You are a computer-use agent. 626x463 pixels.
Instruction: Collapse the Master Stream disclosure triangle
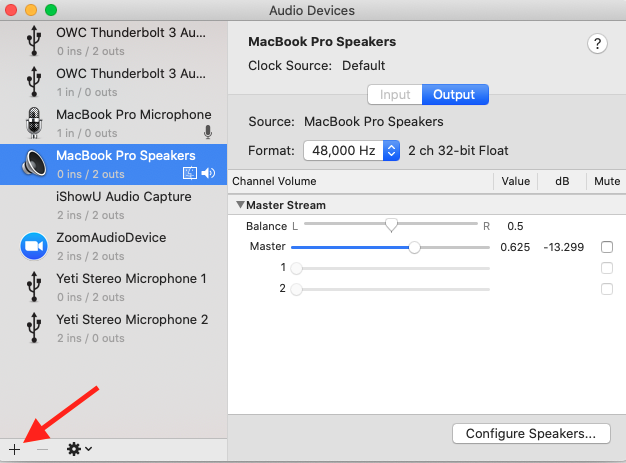tap(240, 205)
